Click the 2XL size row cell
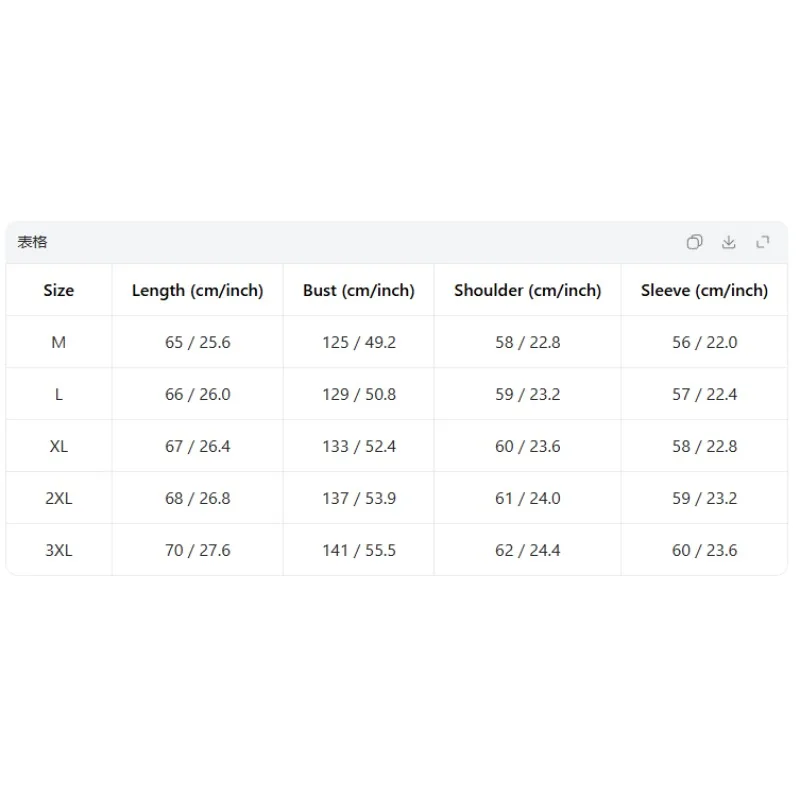This screenshot has height=800, width=800. coord(59,498)
